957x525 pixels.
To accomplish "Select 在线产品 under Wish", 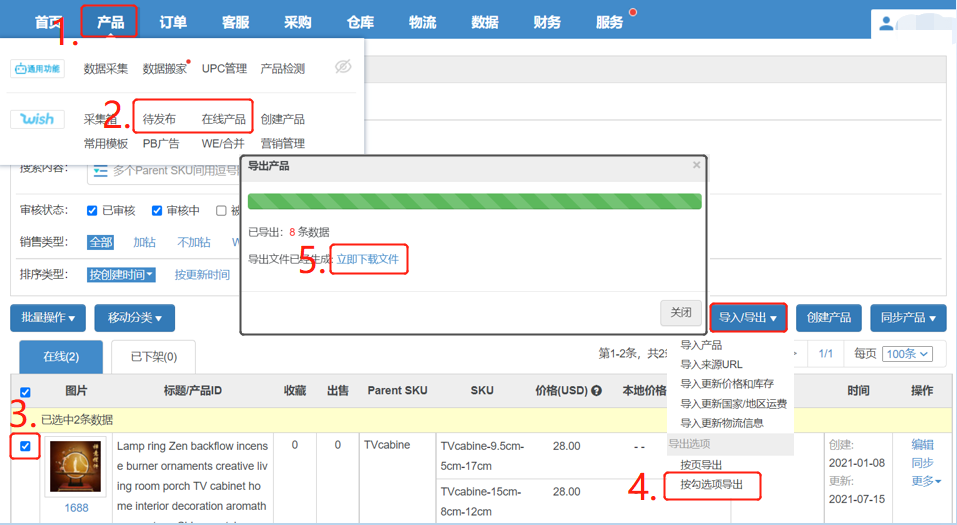I will [x=223, y=119].
